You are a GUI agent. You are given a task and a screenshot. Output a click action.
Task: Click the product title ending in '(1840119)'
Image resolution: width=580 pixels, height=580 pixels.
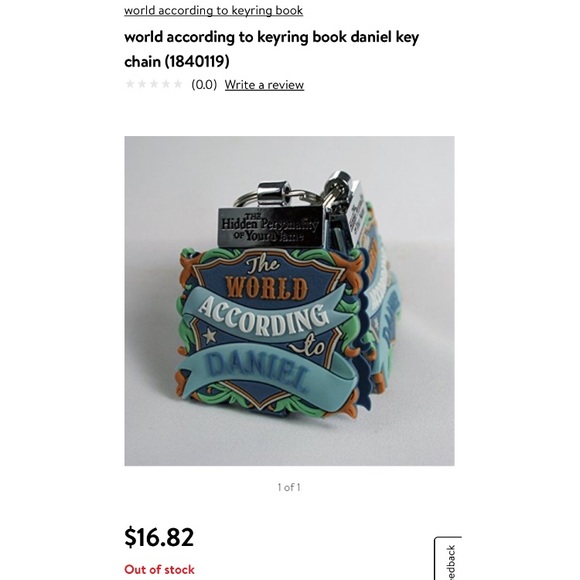(272, 49)
